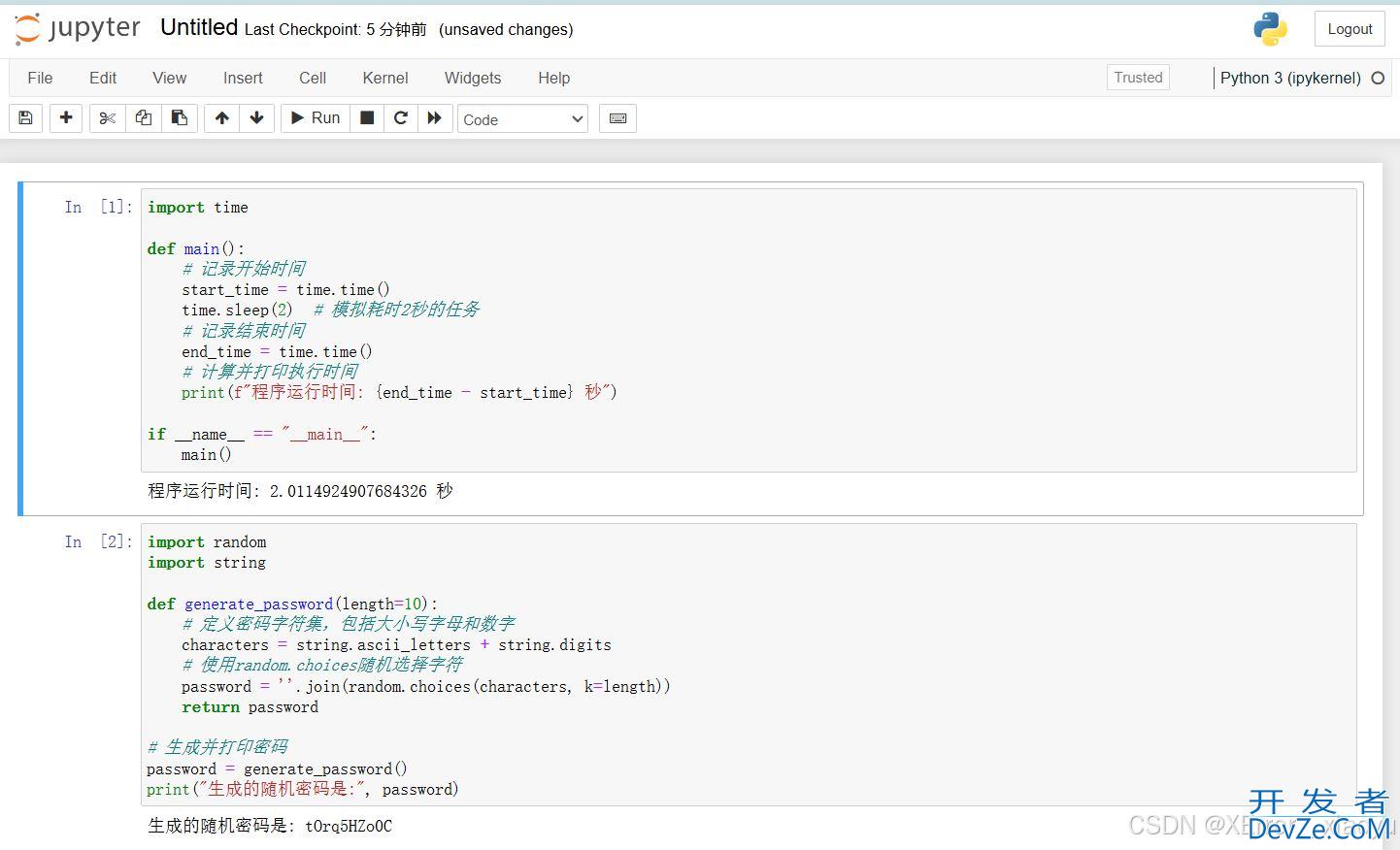Screen dimensions: 1400x850
Task: Open the File menu
Action: 40,78
